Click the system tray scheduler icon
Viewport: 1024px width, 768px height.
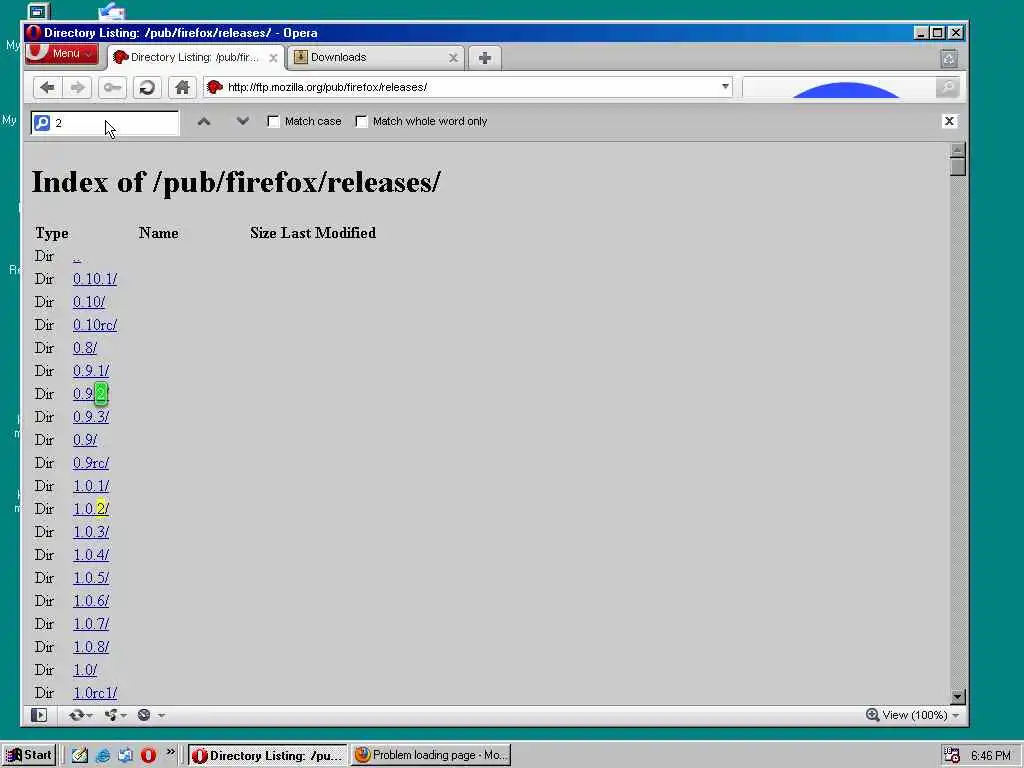[952, 756]
